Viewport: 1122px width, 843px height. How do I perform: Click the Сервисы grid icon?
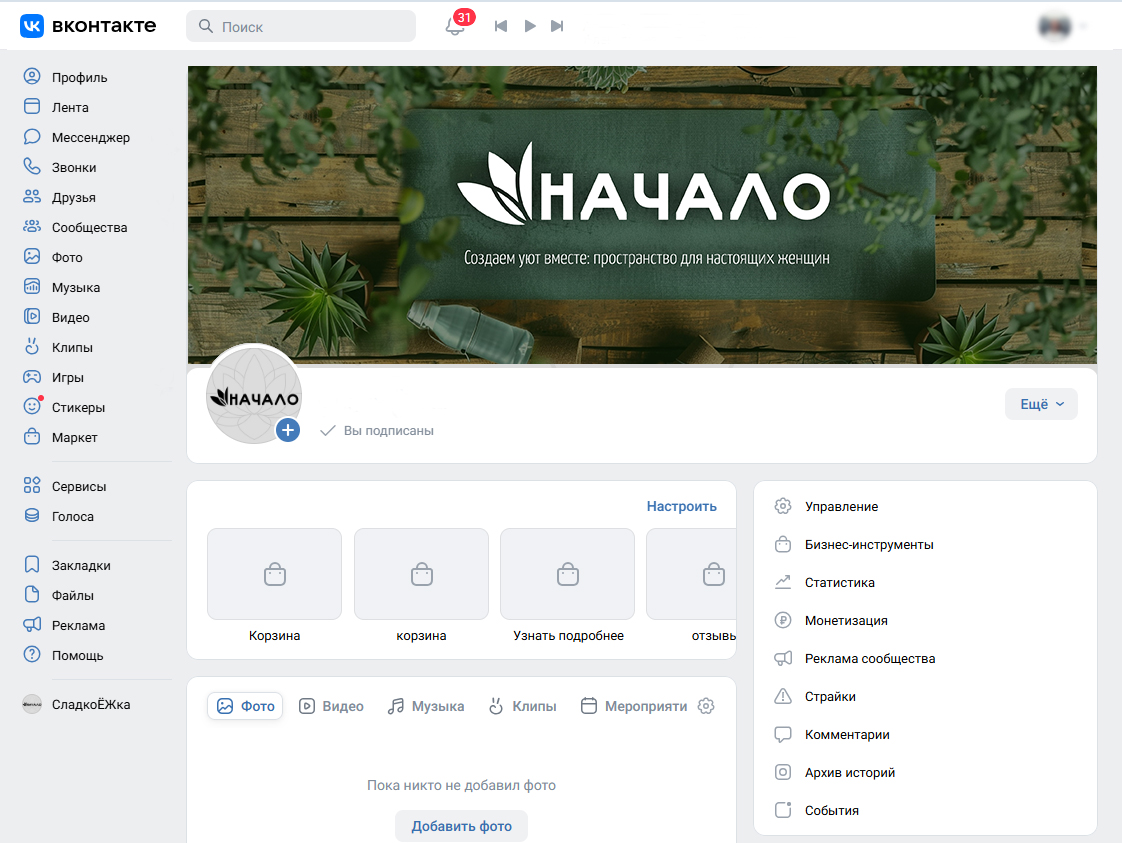[32, 485]
